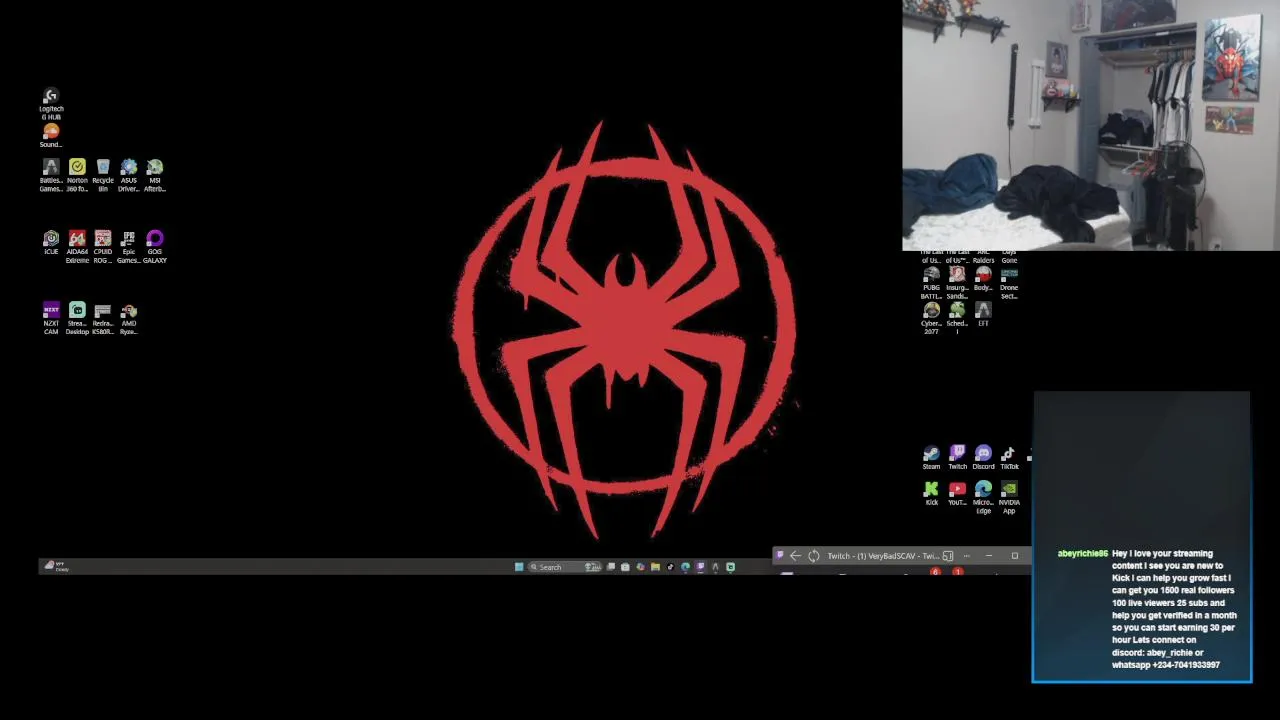Image resolution: width=1280 pixels, height=720 pixels.
Task: Select the AIDA64 Extreme shortcut
Action: (x=77, y=247)
